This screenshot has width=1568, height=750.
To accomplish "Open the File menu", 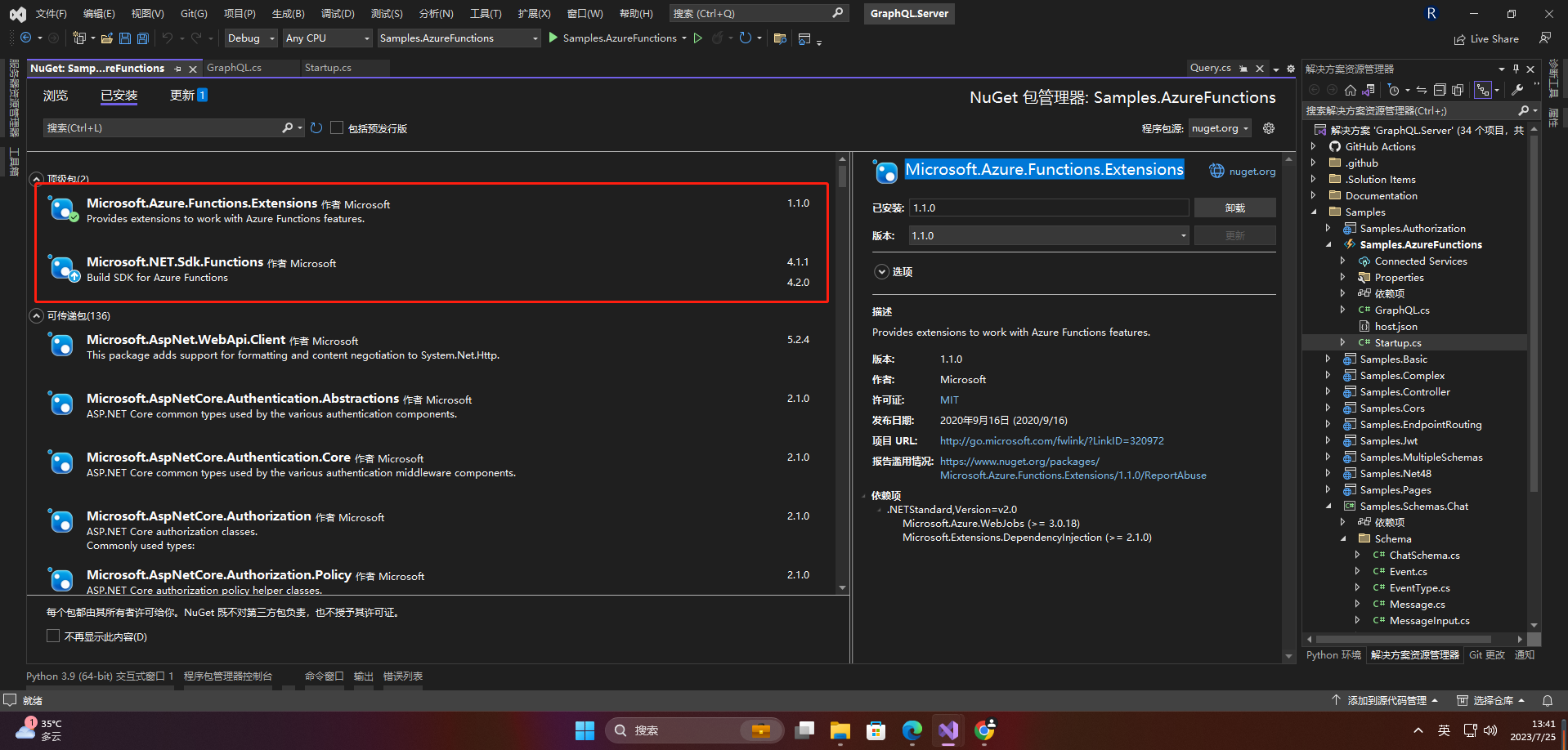I will click(x=51, y=14).
